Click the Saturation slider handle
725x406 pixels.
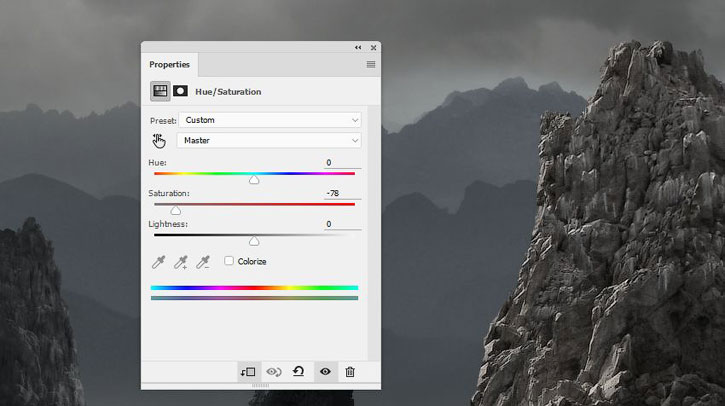tap(175, 211)
